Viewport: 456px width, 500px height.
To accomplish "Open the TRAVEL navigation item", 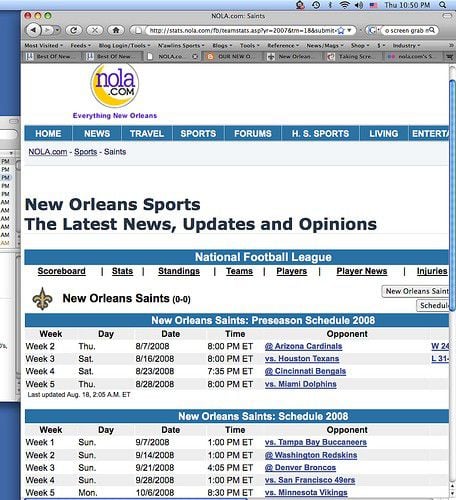I will pos(147,134).
